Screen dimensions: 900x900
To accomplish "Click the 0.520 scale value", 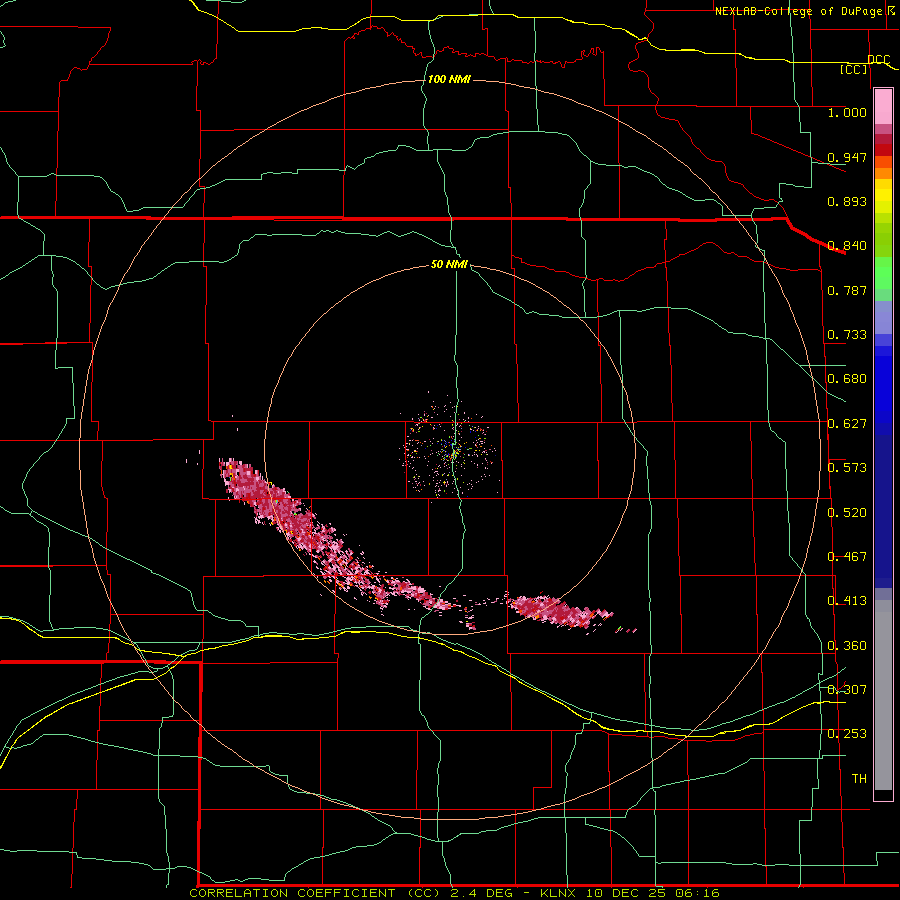I will 847,513.
